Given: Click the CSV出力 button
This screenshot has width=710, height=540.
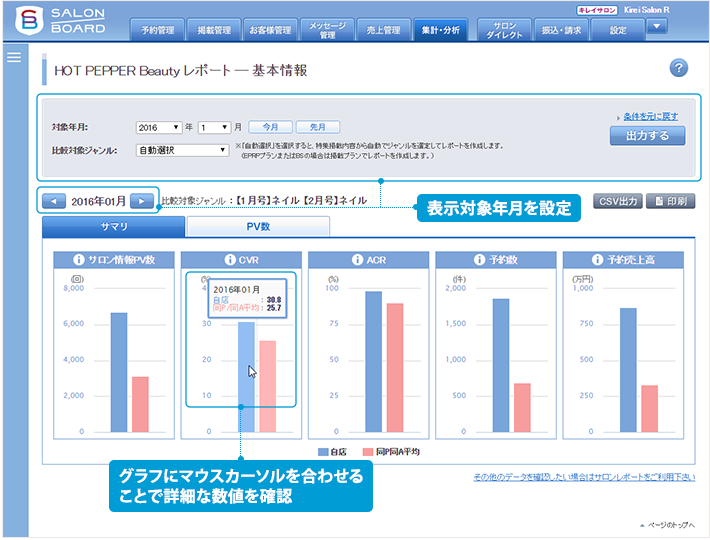Looking at the screenshot, I should coord(618,201).
